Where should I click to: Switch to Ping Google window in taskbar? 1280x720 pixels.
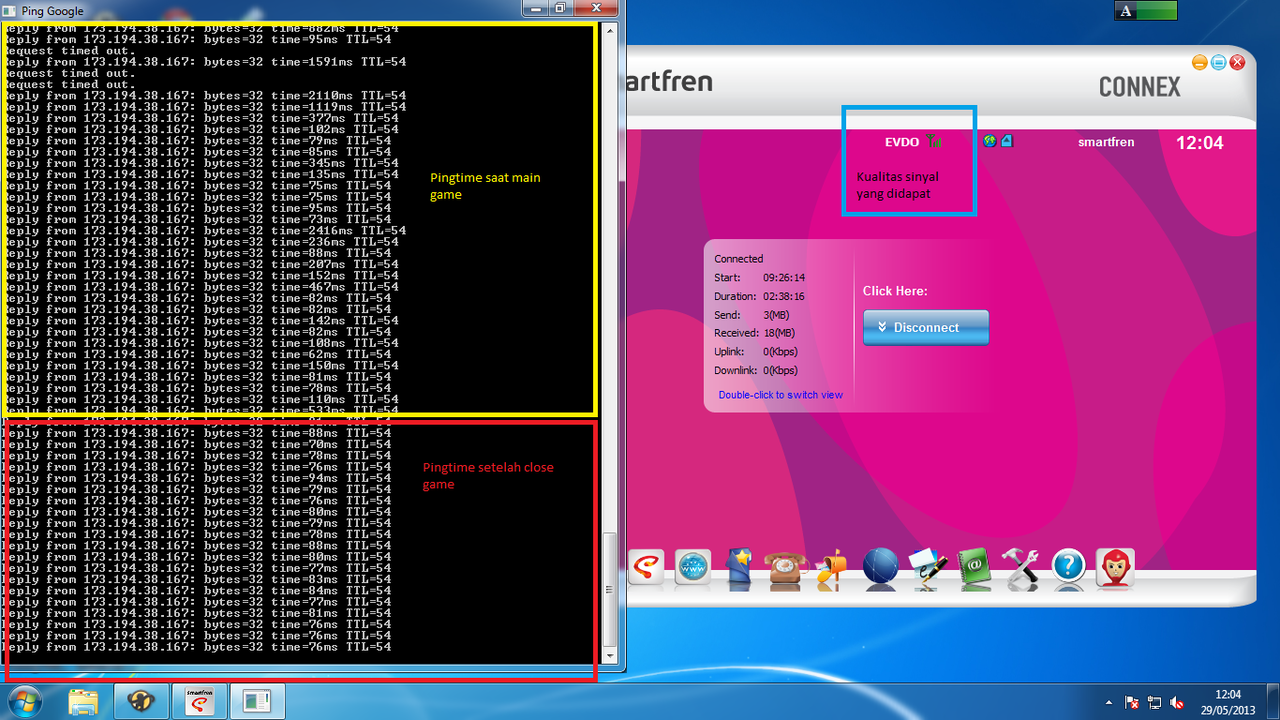click(x=258, y=701)
